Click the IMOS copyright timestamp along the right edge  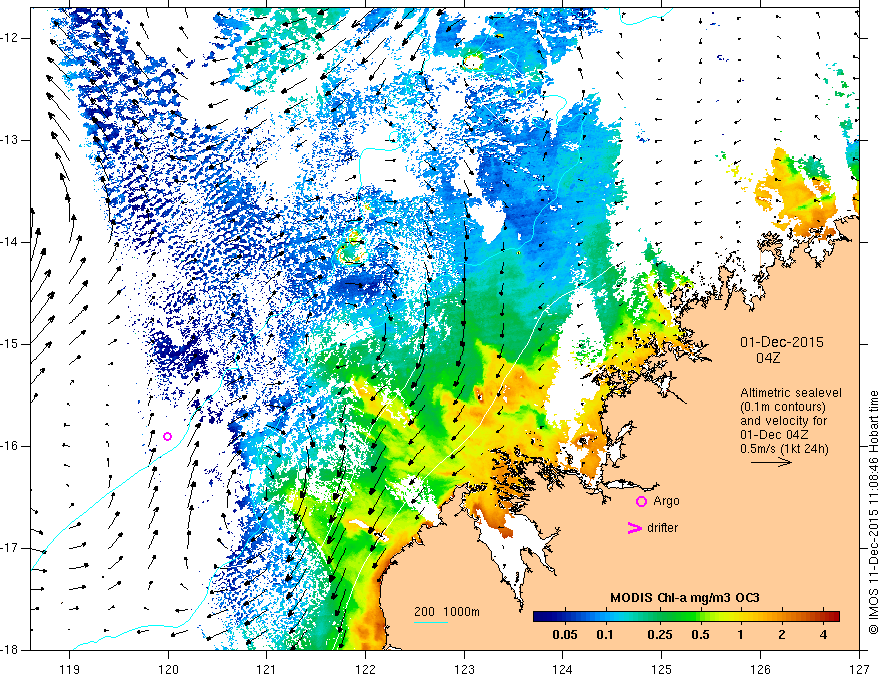click(873, 513)
